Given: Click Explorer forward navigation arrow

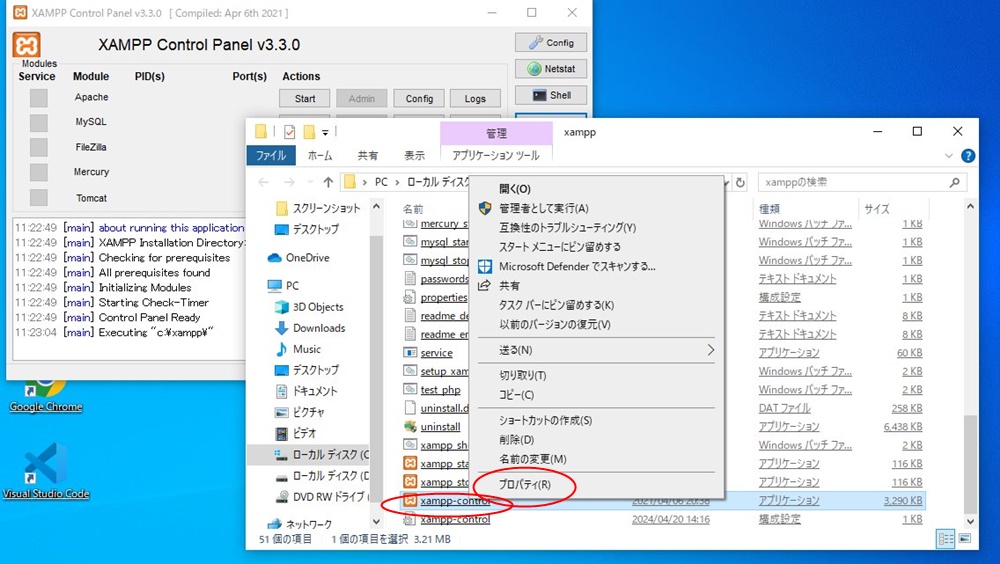Looking at the screenshot, I should click(x=289, y=182).
